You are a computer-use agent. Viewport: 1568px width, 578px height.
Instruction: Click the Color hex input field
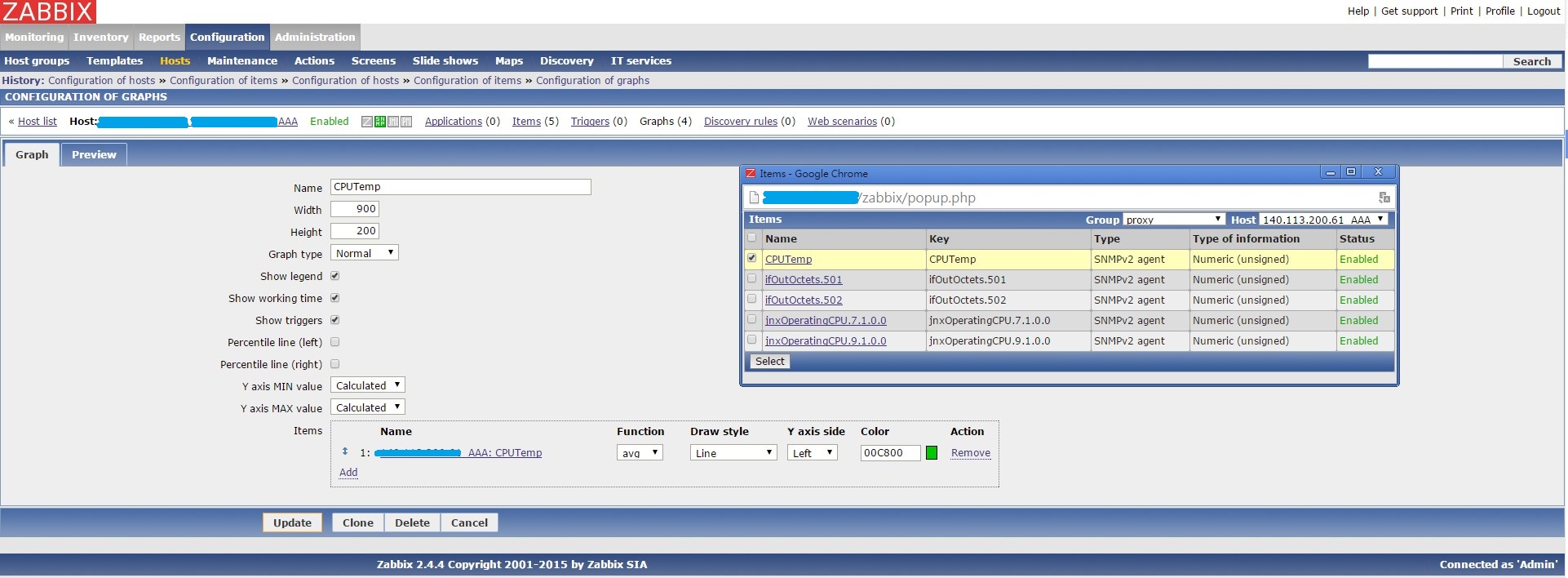click(x=891, y=453)
